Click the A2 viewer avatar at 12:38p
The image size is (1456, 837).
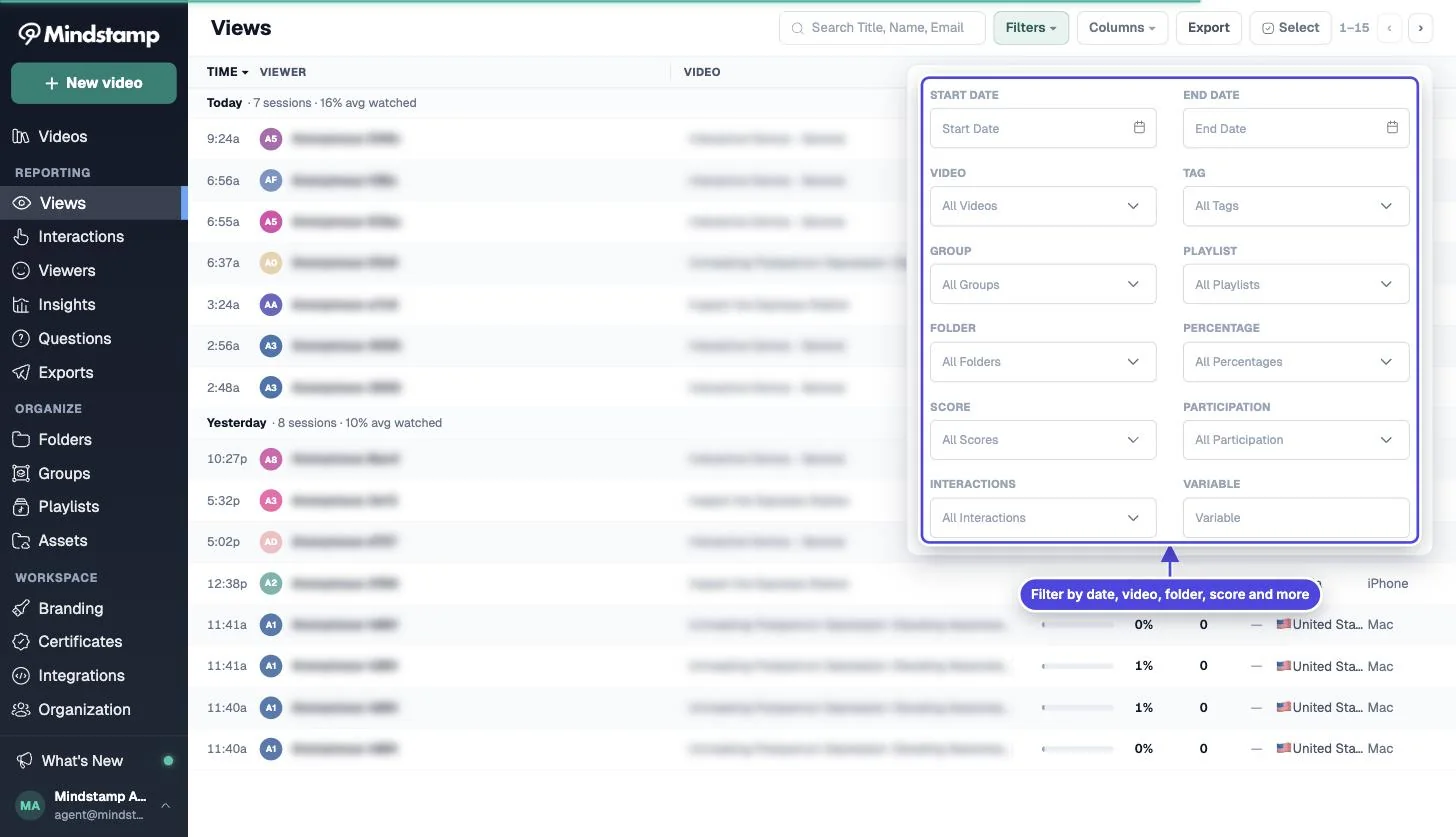[x=270, y=583]
